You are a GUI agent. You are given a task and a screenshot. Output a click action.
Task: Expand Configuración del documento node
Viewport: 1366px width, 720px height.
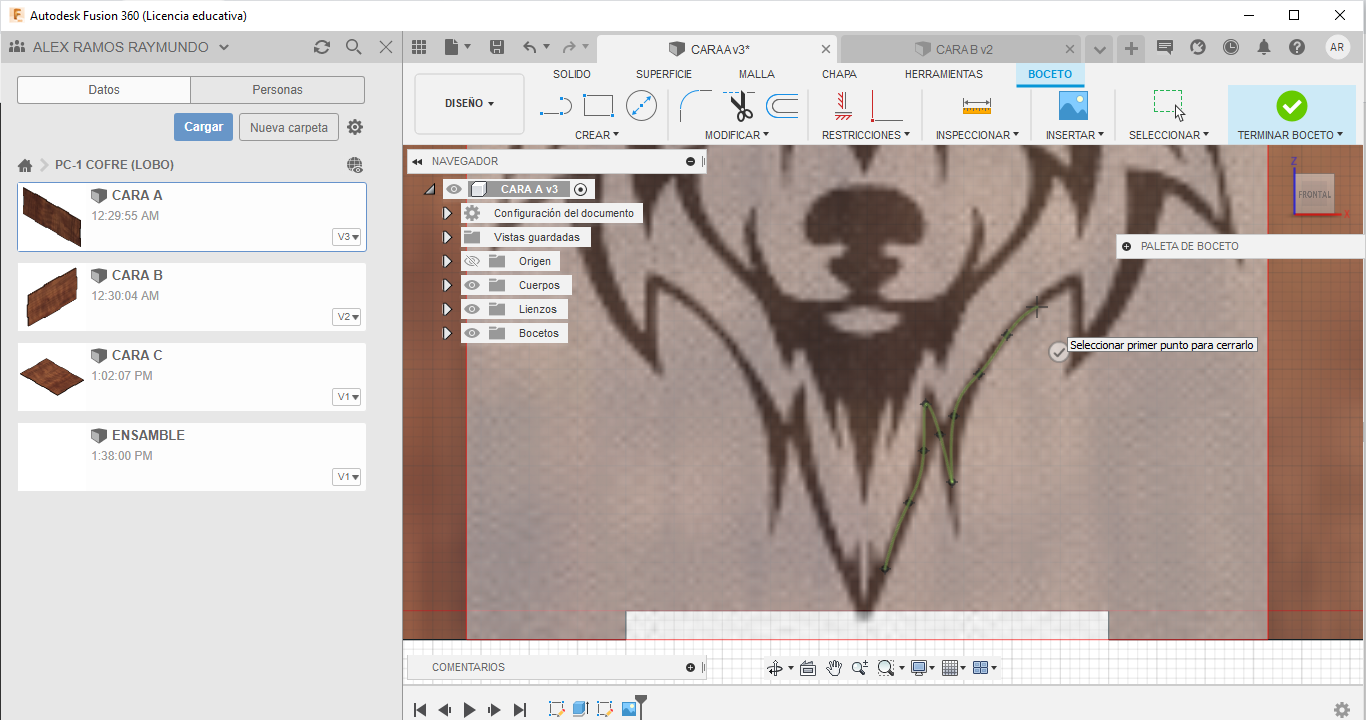(448, 213)
